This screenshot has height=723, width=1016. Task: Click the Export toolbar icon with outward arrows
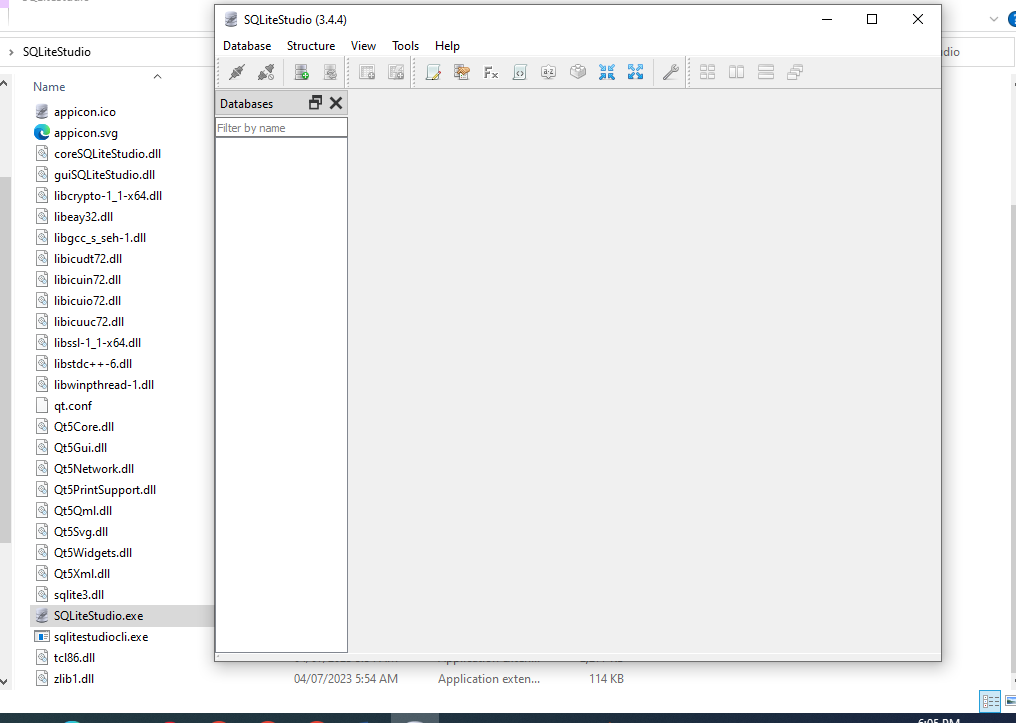(635, 72)
